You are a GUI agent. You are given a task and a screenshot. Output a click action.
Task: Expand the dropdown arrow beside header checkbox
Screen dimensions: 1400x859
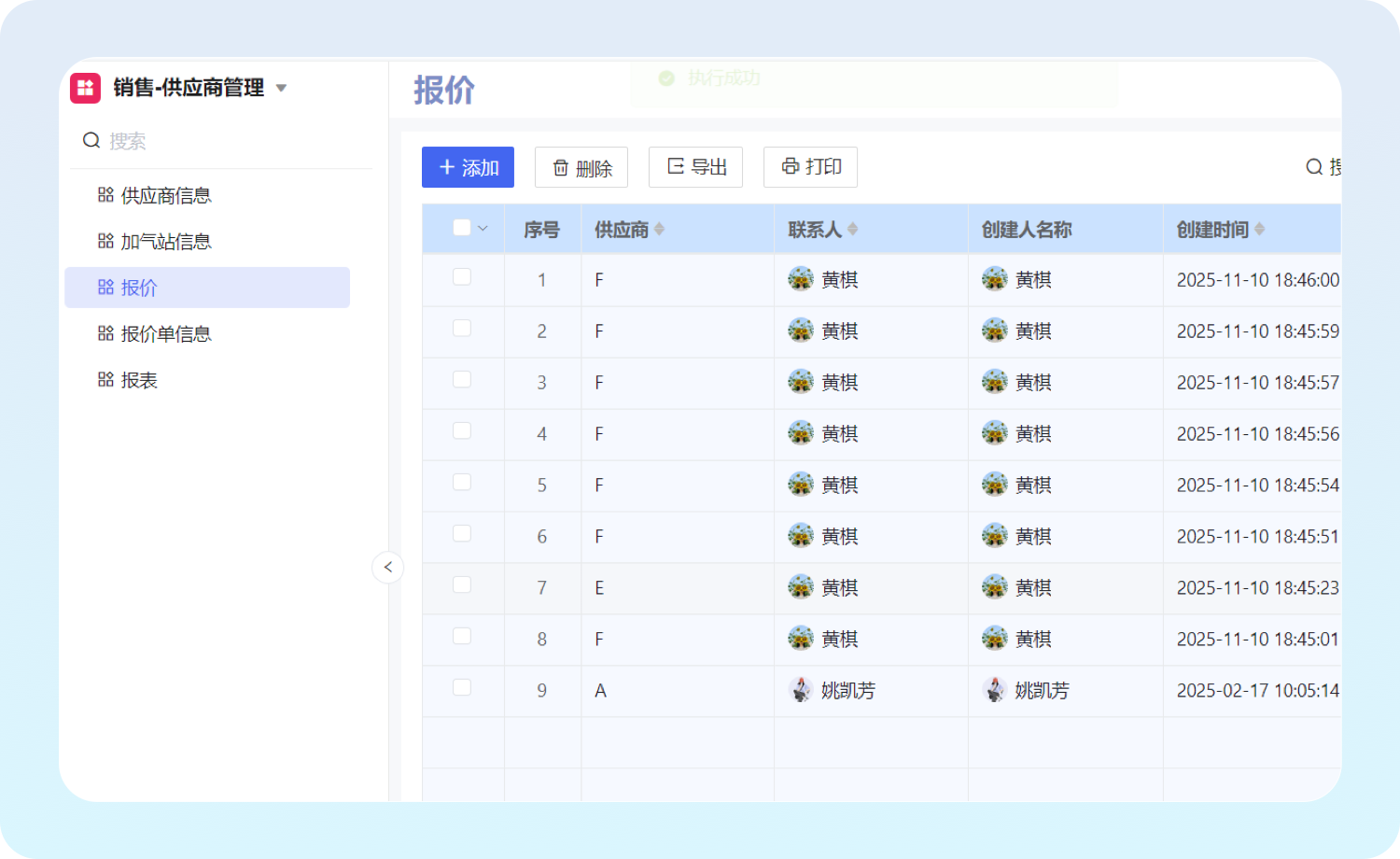pos(483,229)
